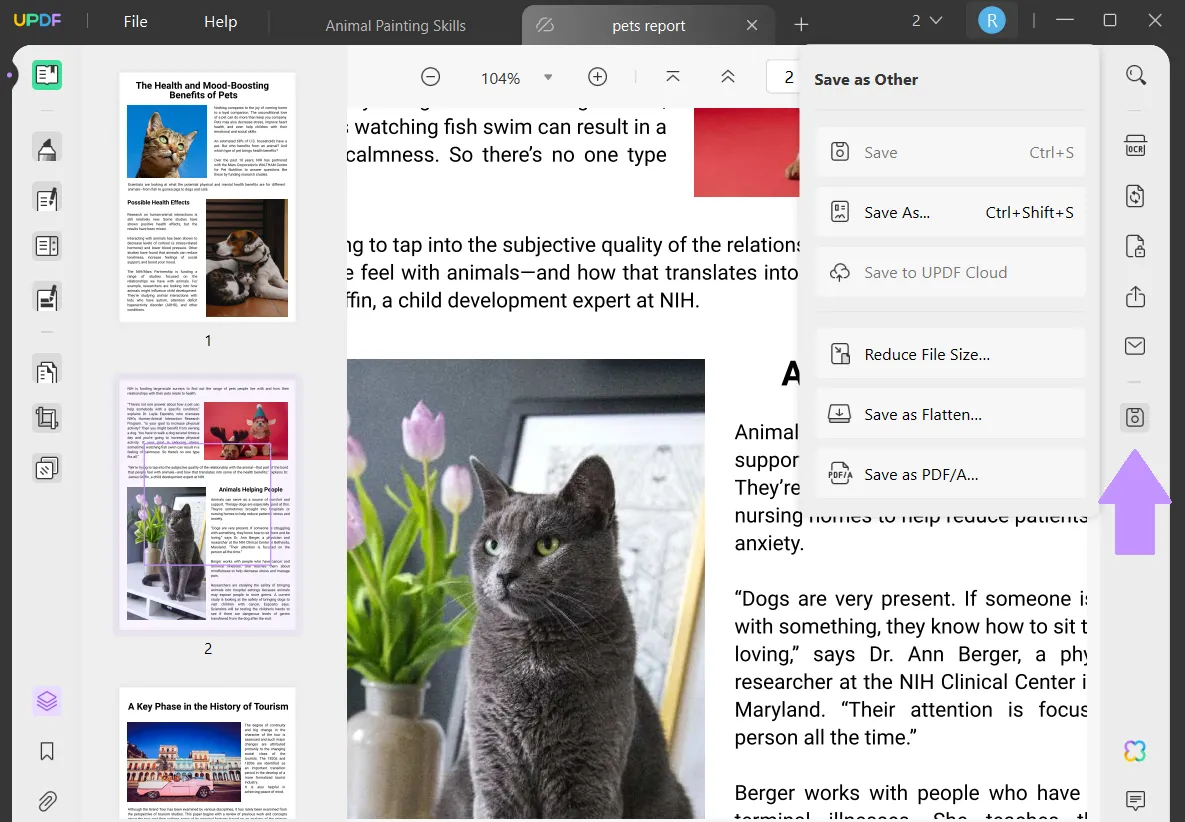Launch the UPDF AI assistant icon
The image size is (1185, 822).
[1135, 750]
